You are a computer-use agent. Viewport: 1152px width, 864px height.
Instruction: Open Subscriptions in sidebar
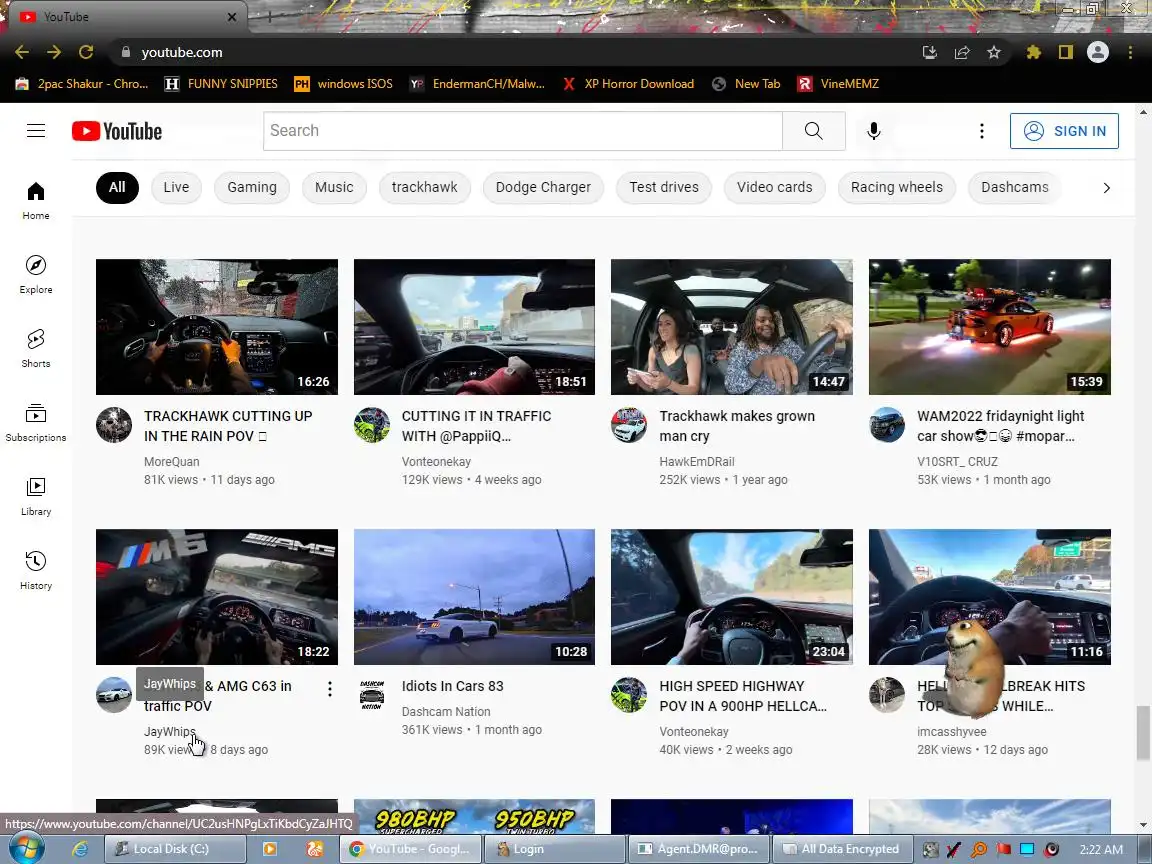36,423
